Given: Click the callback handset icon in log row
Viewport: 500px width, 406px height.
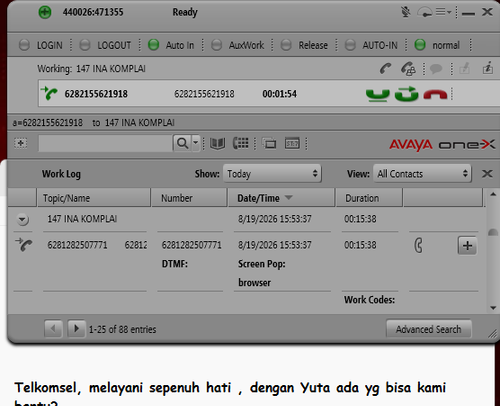Looking at the screenshot, I should pos(418,245).
